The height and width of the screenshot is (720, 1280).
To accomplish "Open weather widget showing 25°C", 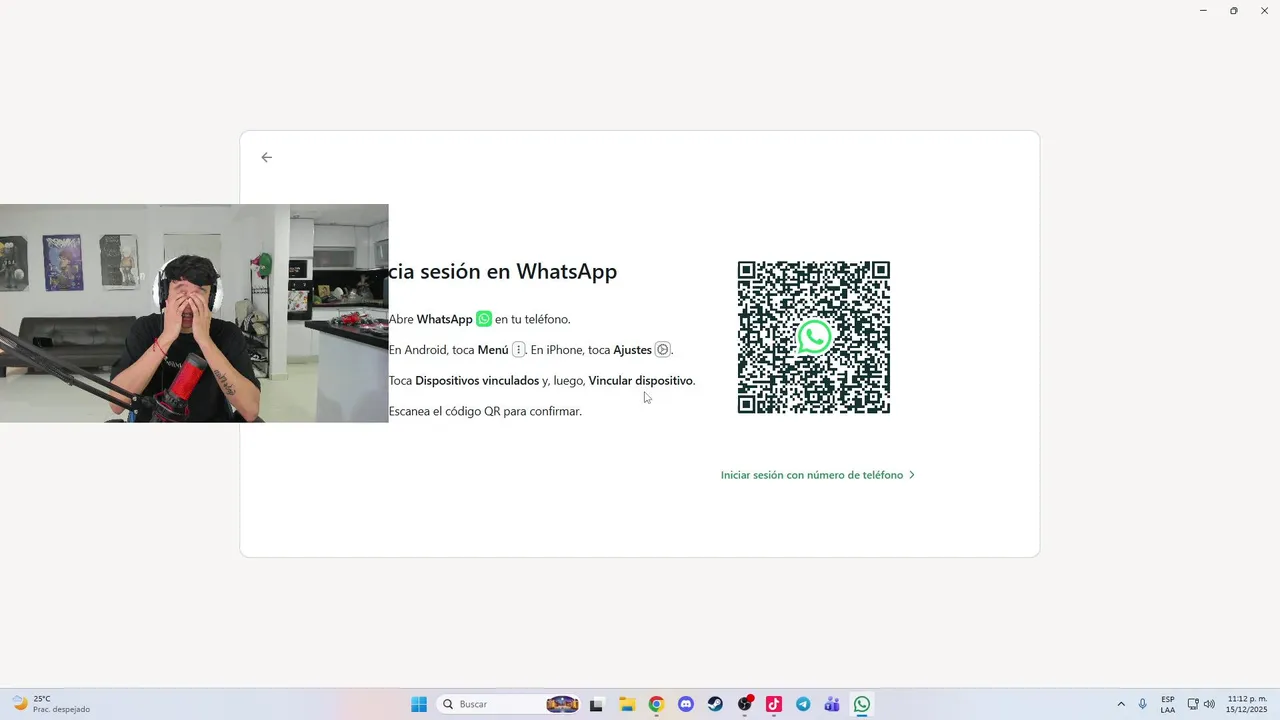I will point(50,704).
